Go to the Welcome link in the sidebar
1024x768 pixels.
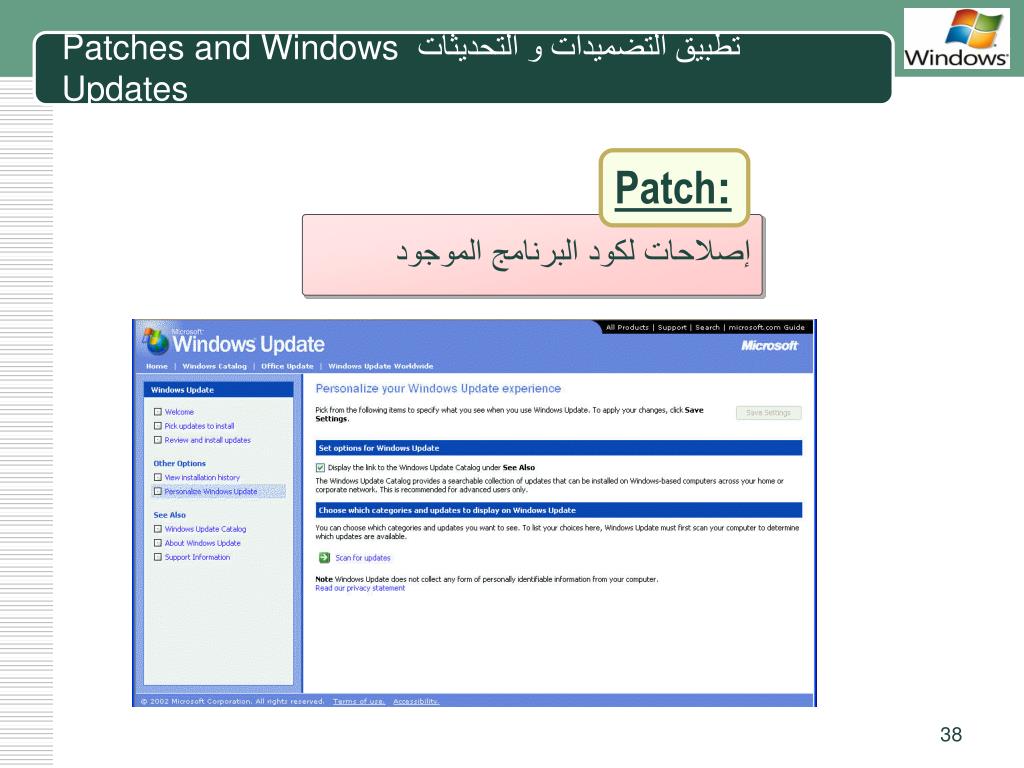click(x=179, y=412)
